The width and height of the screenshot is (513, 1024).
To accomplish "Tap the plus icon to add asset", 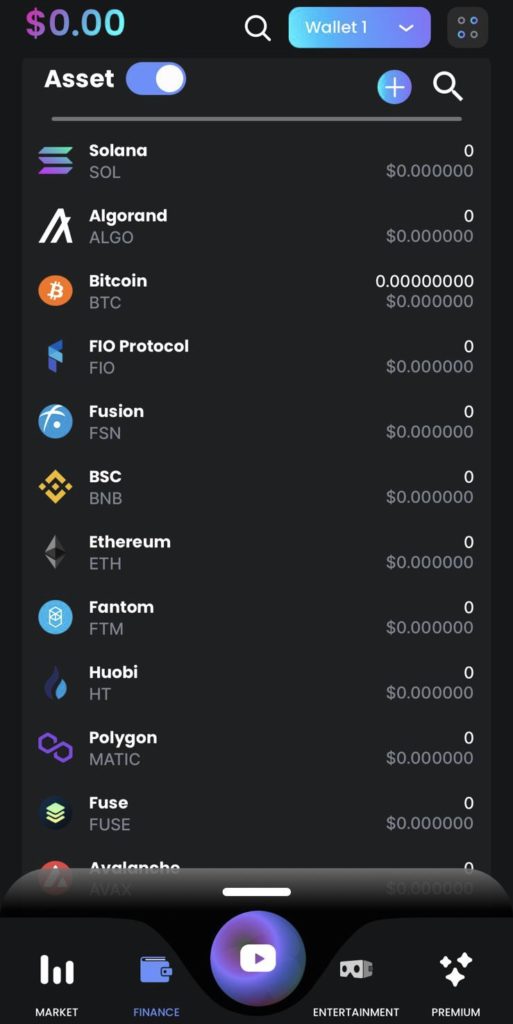I will pyautogui.click(x=394, y=87).
